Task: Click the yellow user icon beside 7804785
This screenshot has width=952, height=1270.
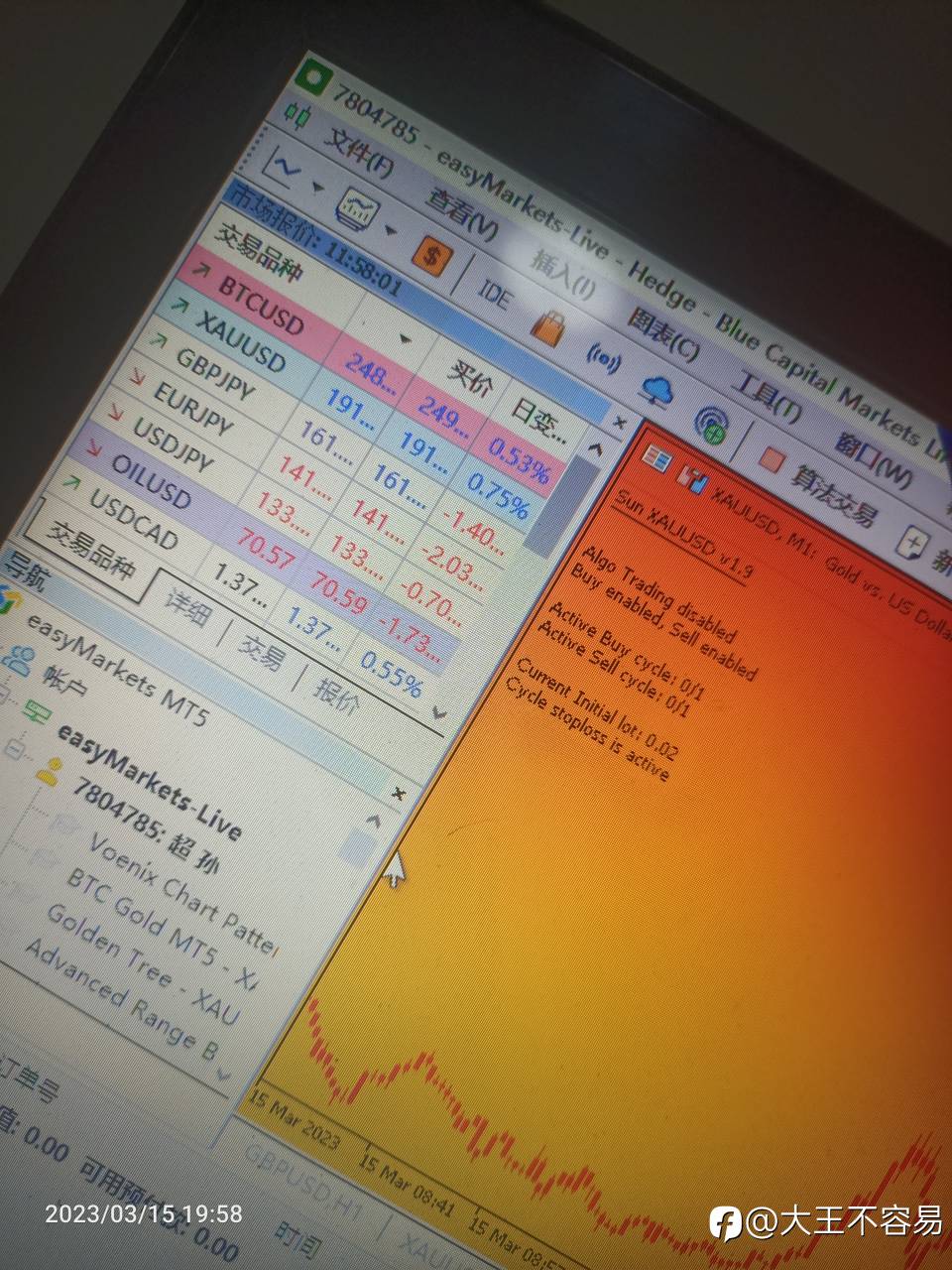Action: pos(49,771)
